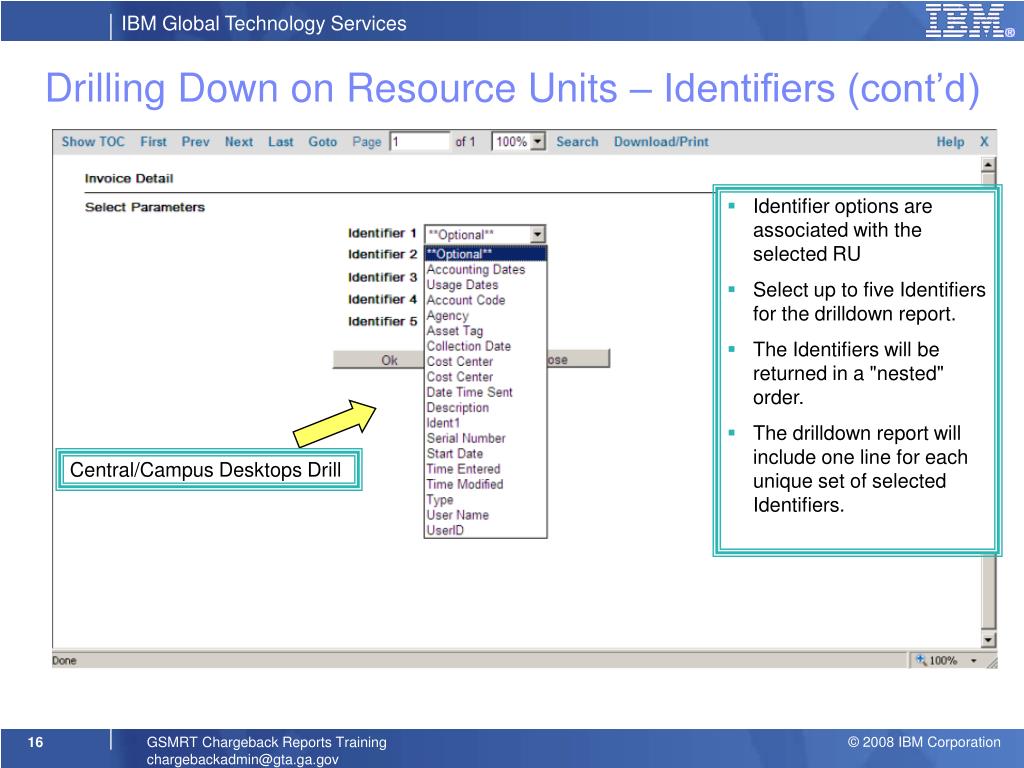Close the report viewer with X
Screen dimensions: 1024x768
pyautogui.click(x=984, y=142)
